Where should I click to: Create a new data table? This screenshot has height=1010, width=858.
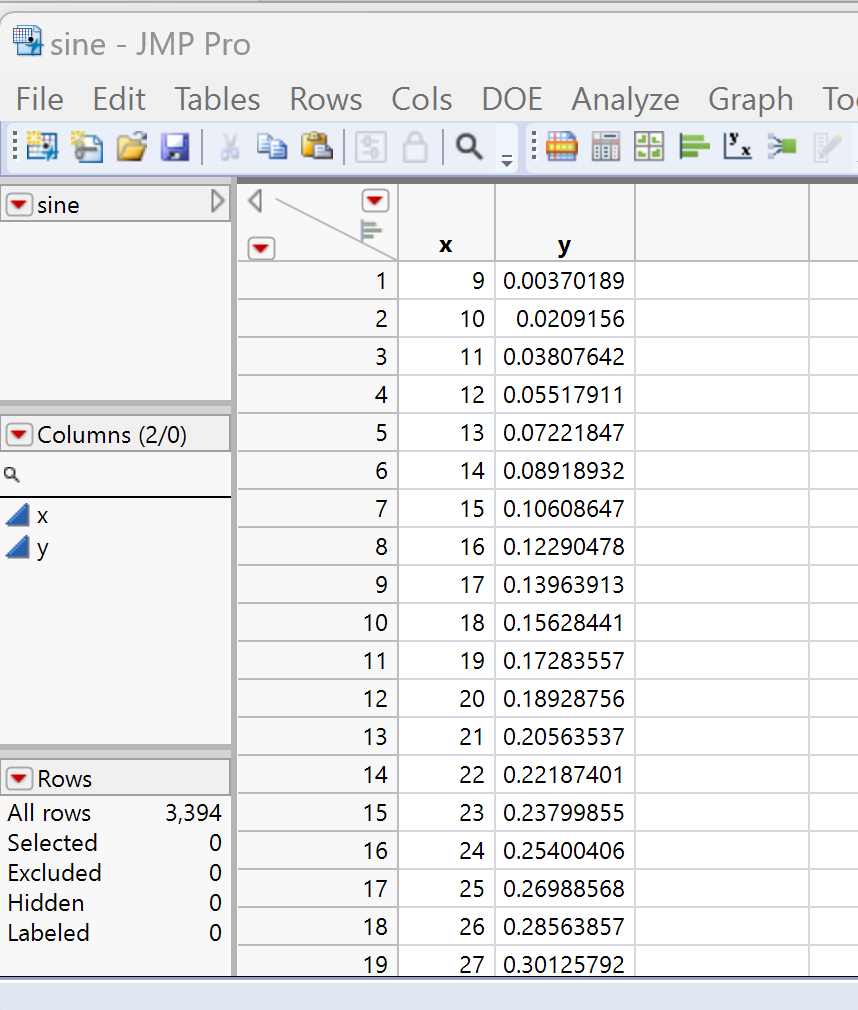point(41,146)
